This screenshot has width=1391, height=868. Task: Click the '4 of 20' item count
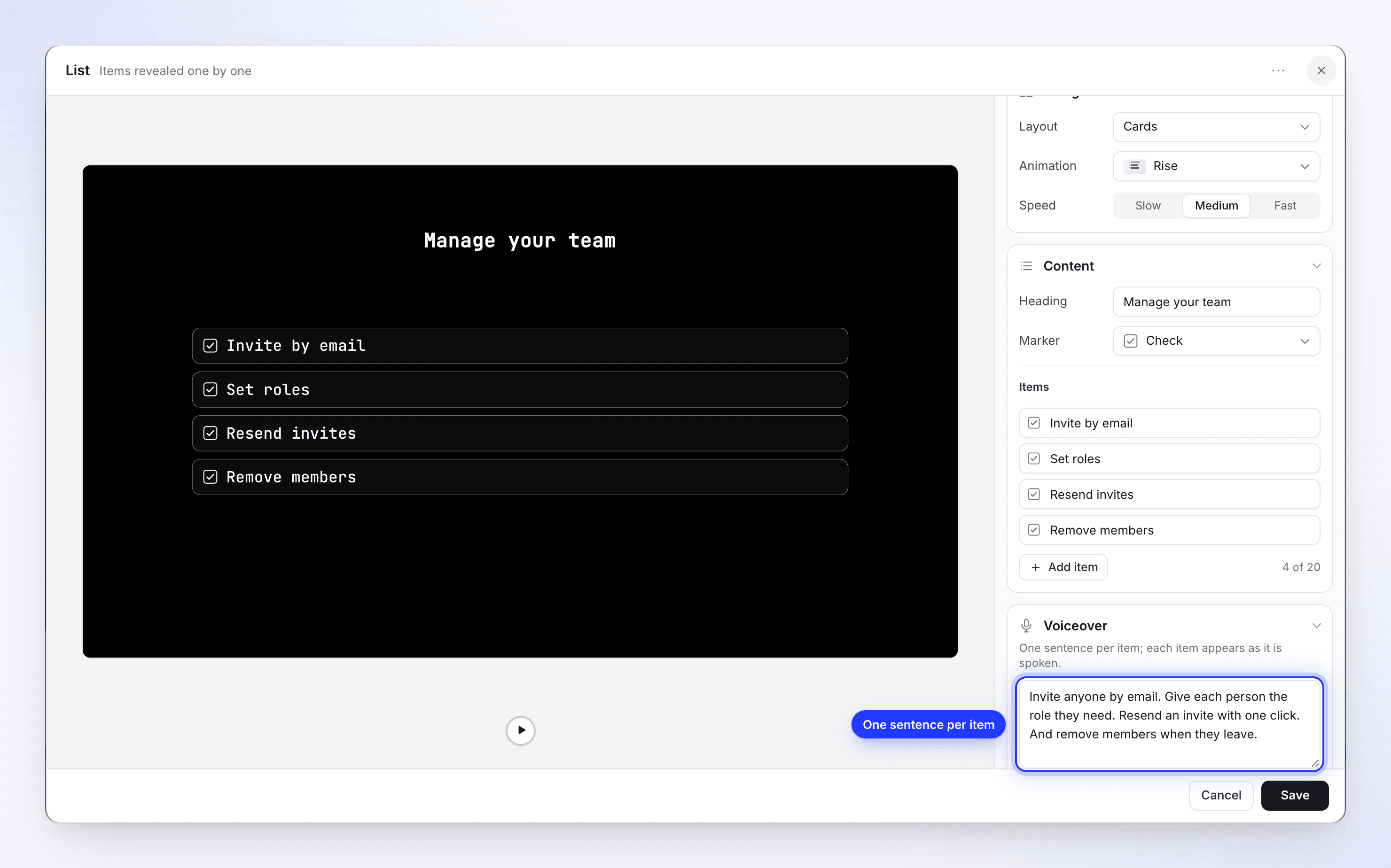pos(1301,567)
